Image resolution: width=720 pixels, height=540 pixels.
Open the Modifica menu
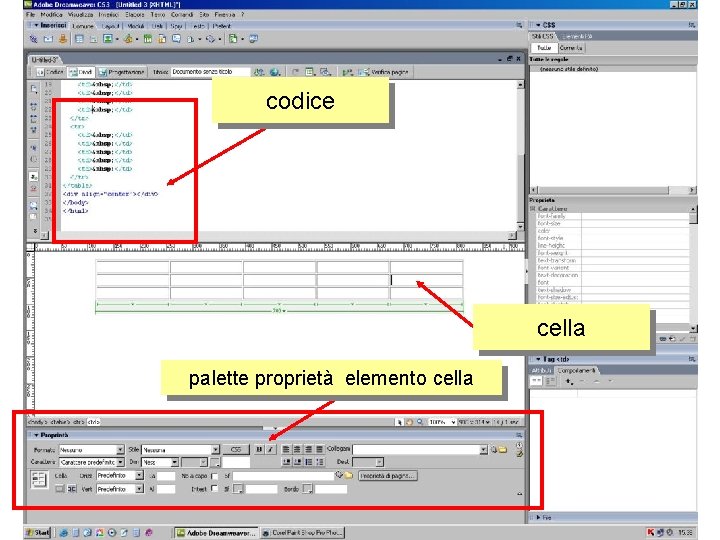click(51, 15)
